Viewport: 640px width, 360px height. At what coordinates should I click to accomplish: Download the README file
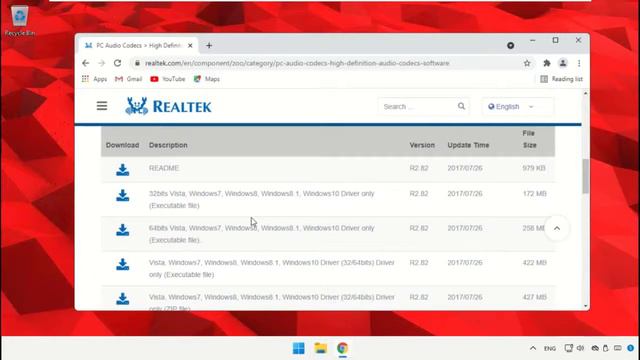point(122,169)
